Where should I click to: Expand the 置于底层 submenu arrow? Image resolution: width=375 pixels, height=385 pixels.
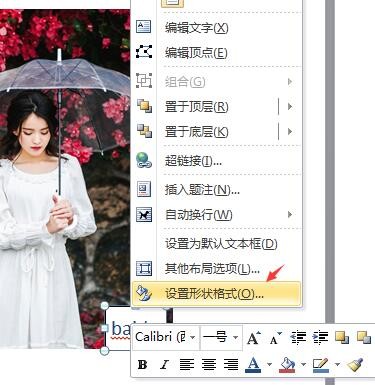pos(290,132)
